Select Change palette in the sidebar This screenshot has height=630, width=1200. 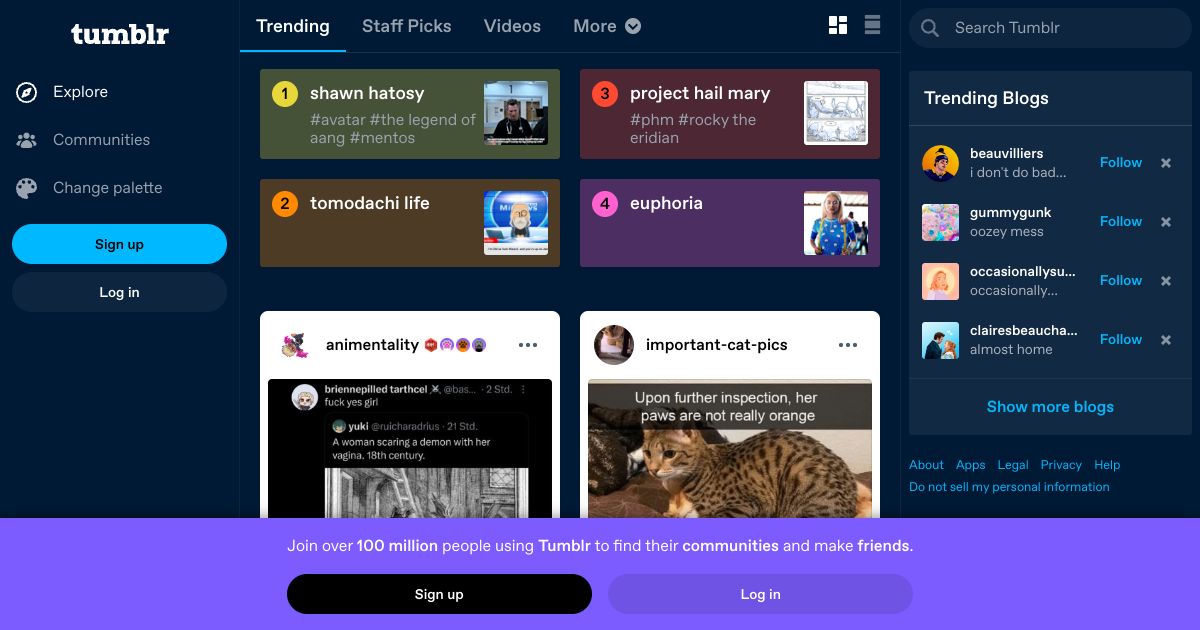[x=107, y=188]
